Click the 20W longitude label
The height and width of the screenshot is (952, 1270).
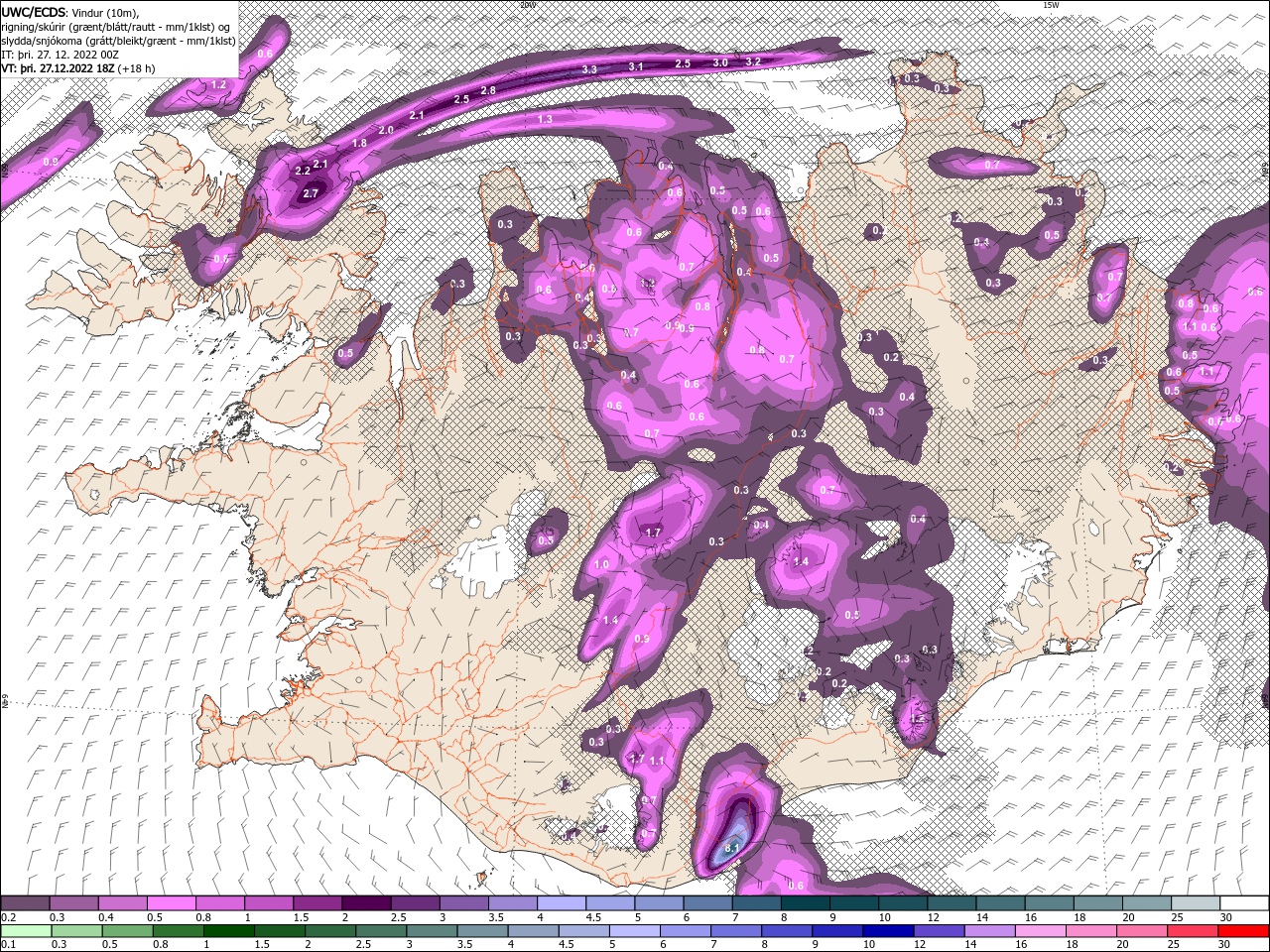(528, 5)
